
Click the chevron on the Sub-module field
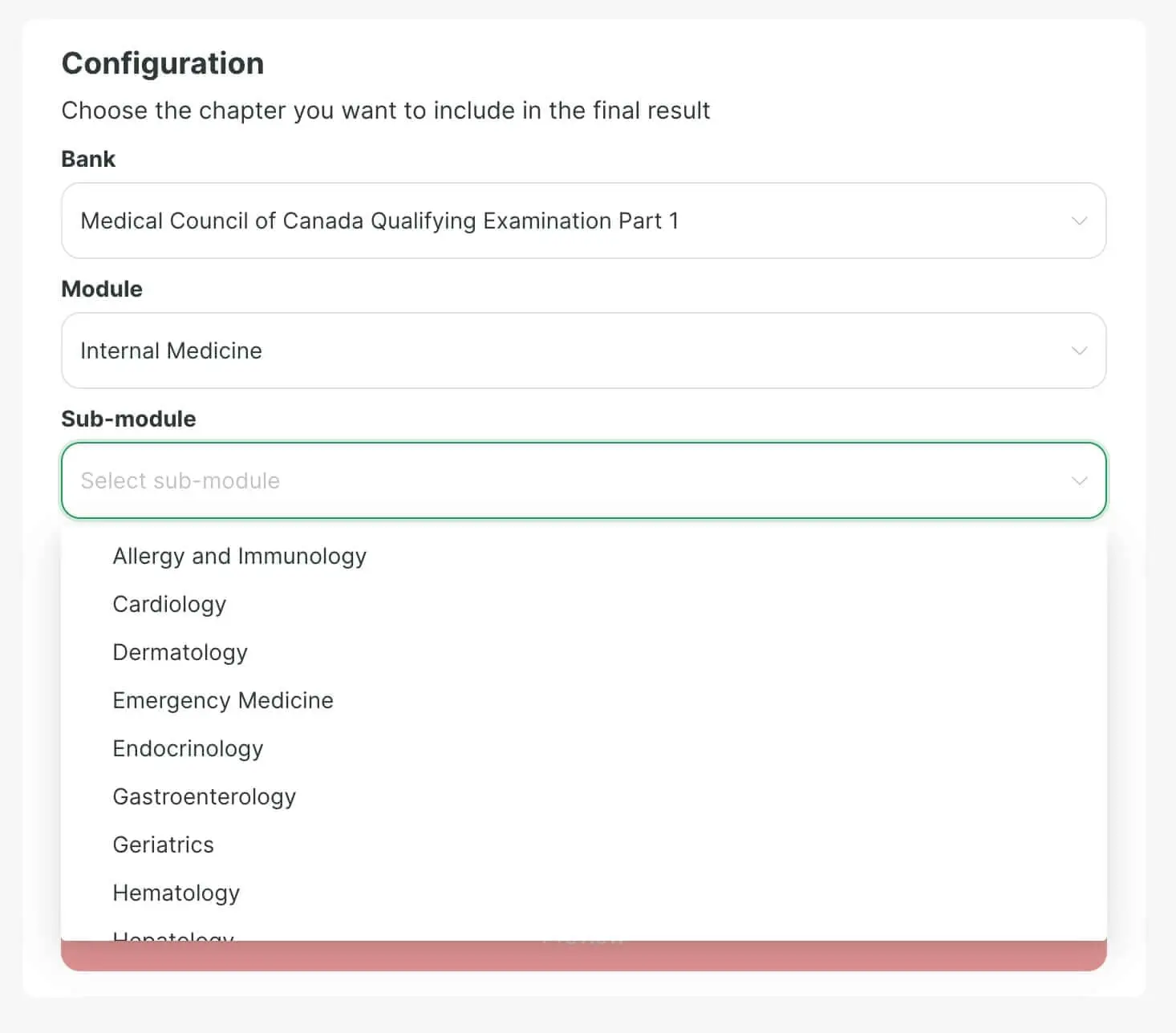1079,480
